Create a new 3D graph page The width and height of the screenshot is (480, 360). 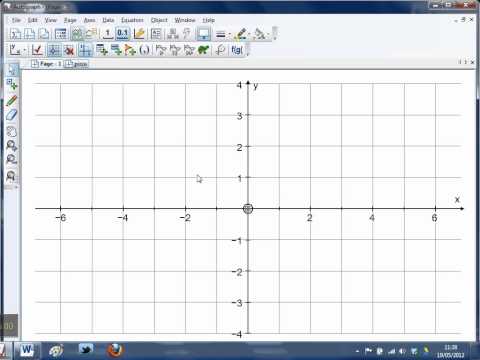coord(44,34)
